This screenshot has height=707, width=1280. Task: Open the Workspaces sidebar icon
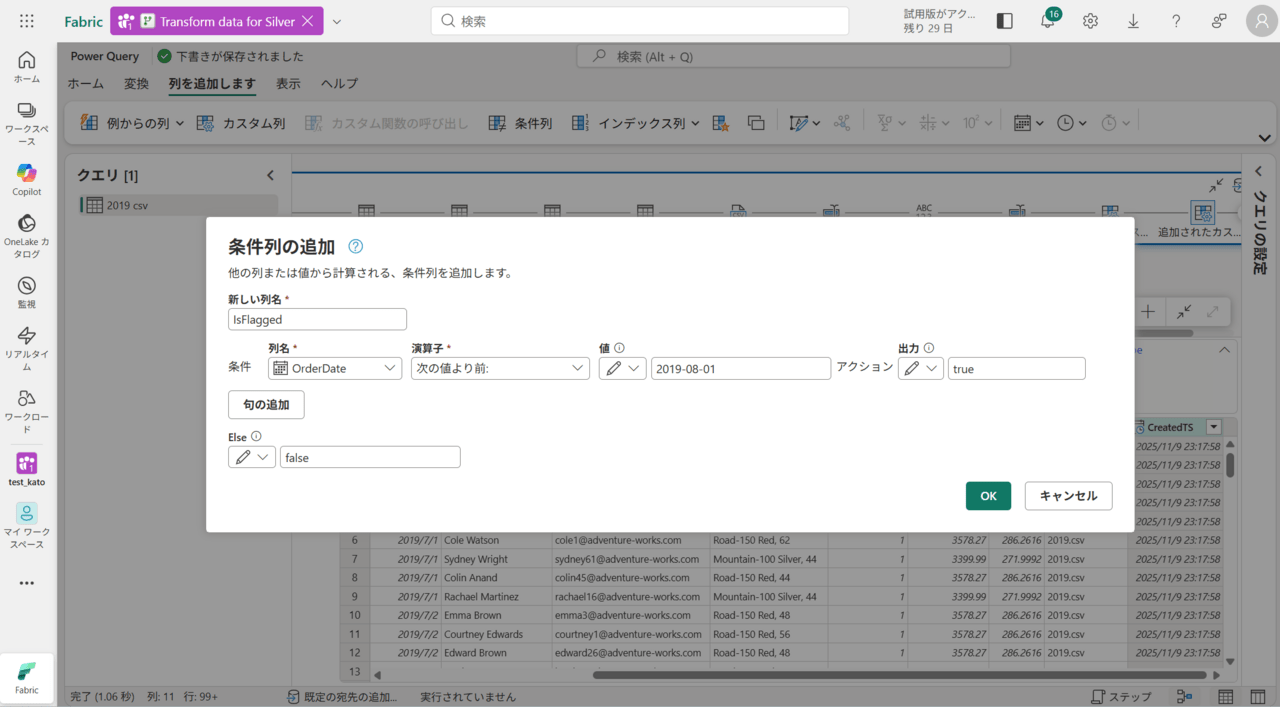[27, 111]
